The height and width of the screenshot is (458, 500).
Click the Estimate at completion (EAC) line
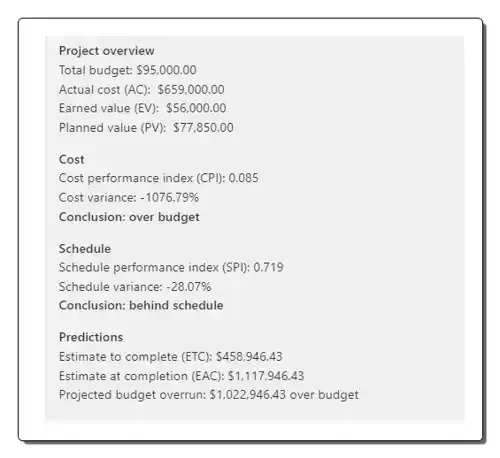pos(182,376)
